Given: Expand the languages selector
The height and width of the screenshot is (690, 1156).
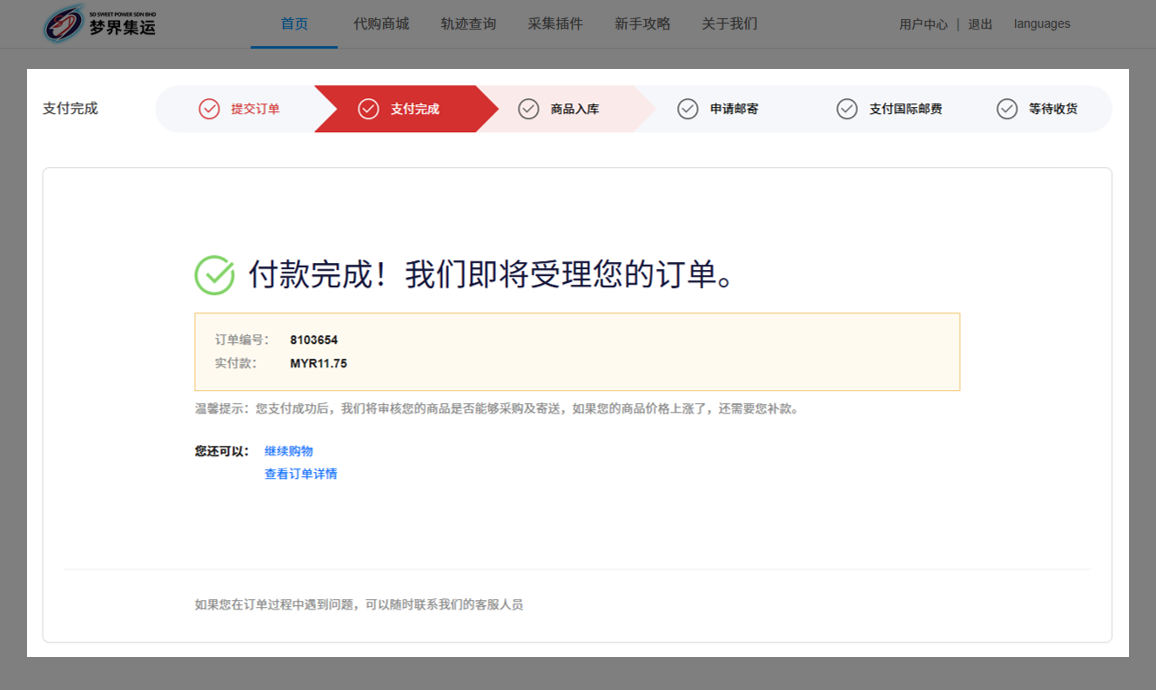Looking at the screenshot, I should click(x=1041, y=24).
